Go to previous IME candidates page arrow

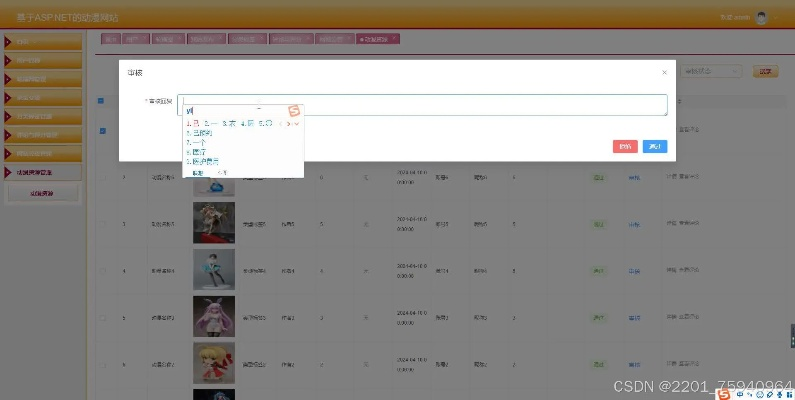[280, 124]
